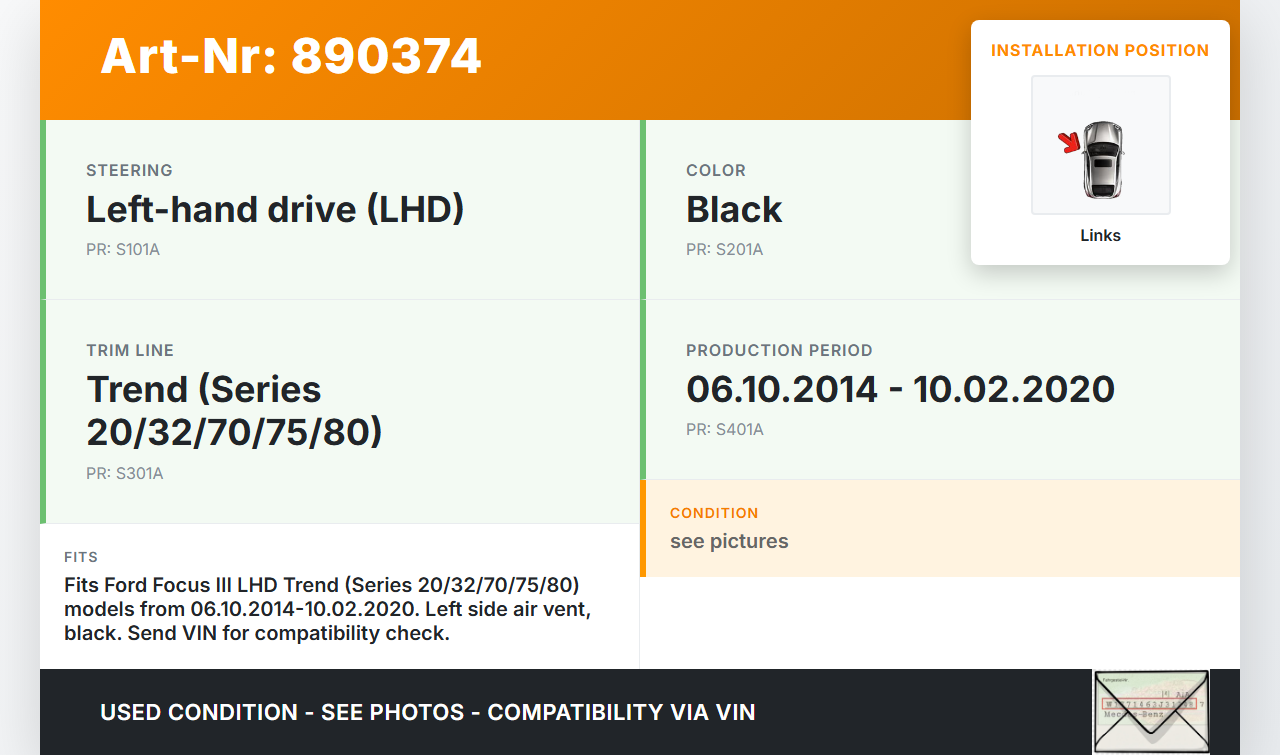
Task: Click the PR: S301A code
Action: pyautogui.click(x=125, y=473)
